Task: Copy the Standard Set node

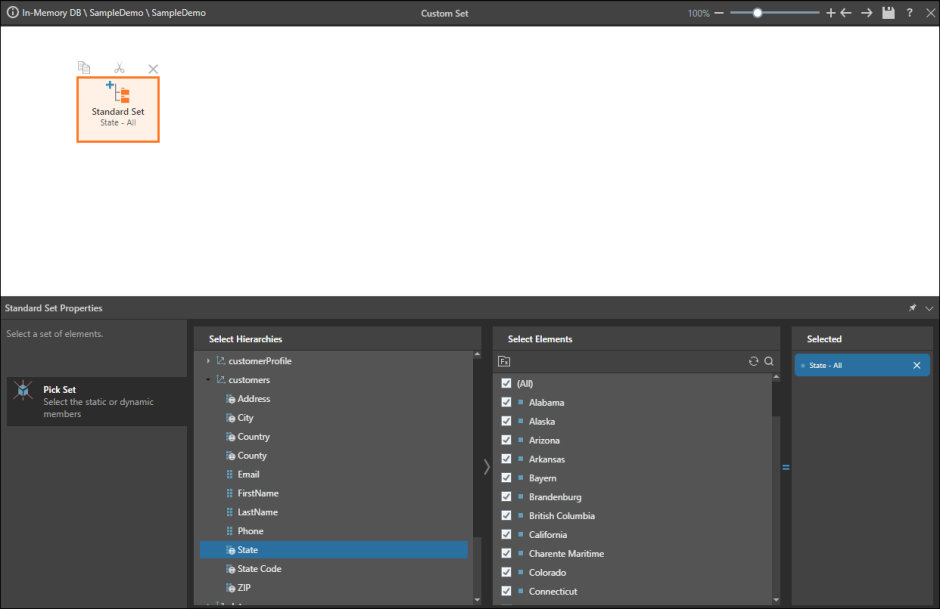Action: [x=84, y=68]
